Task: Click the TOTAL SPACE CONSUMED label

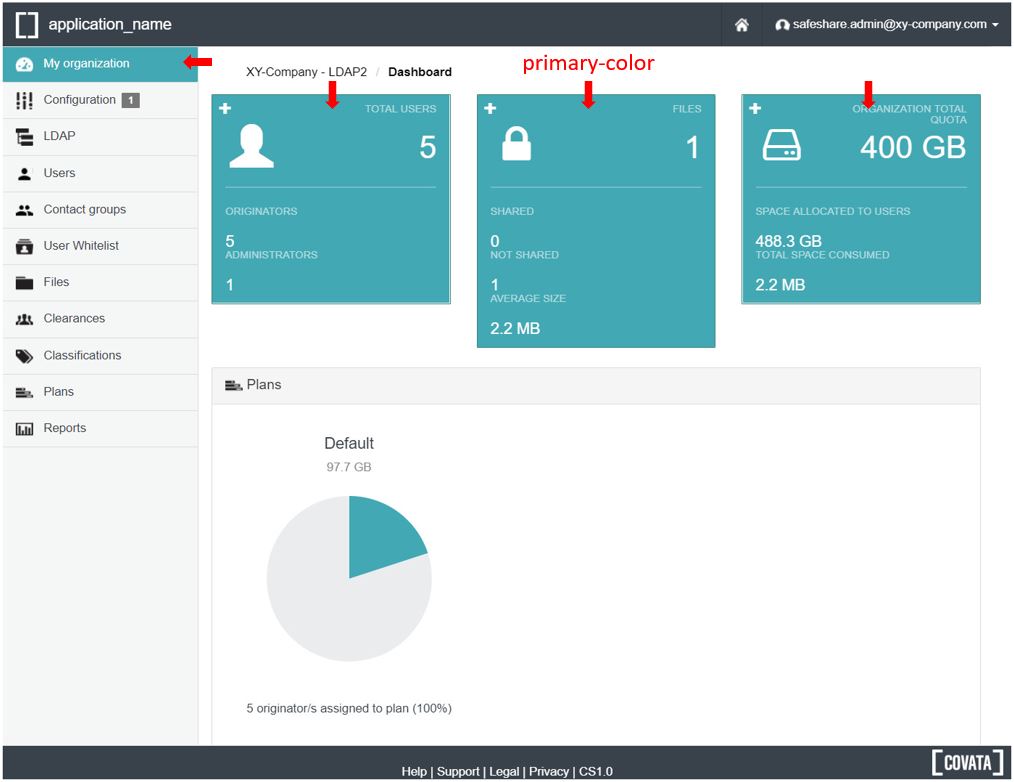Action: coord(822,255)
